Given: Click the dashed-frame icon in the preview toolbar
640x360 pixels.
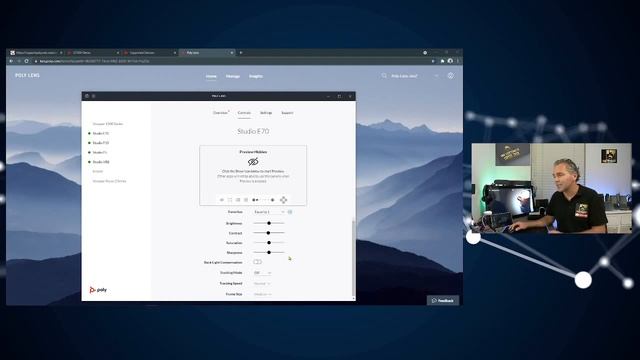Looking at the screenshot, I should point(230,200).
